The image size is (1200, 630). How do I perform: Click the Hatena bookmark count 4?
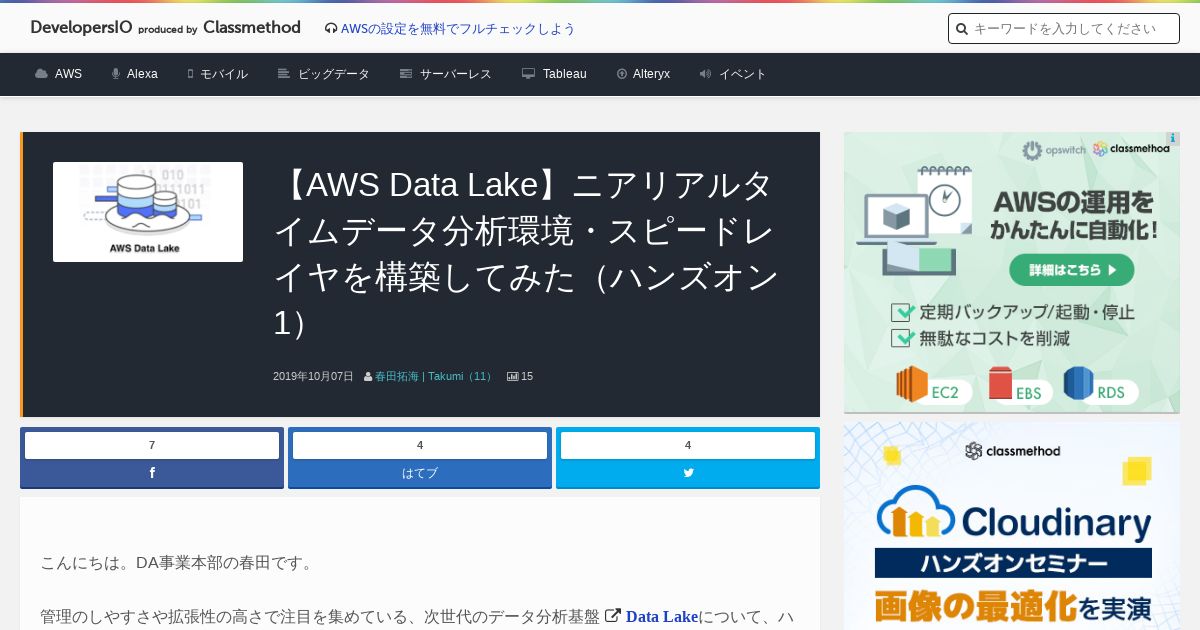pyautogui.click(x=420, y=445)
